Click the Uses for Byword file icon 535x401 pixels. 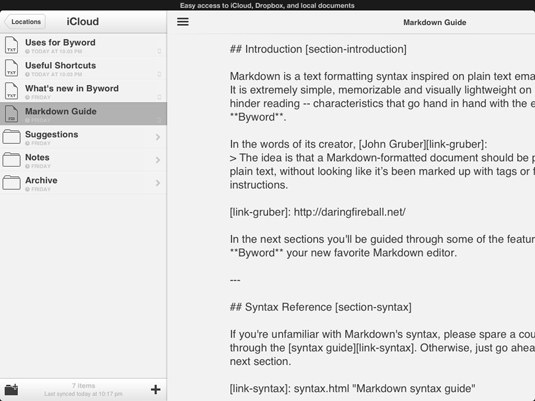coord(11,45)
